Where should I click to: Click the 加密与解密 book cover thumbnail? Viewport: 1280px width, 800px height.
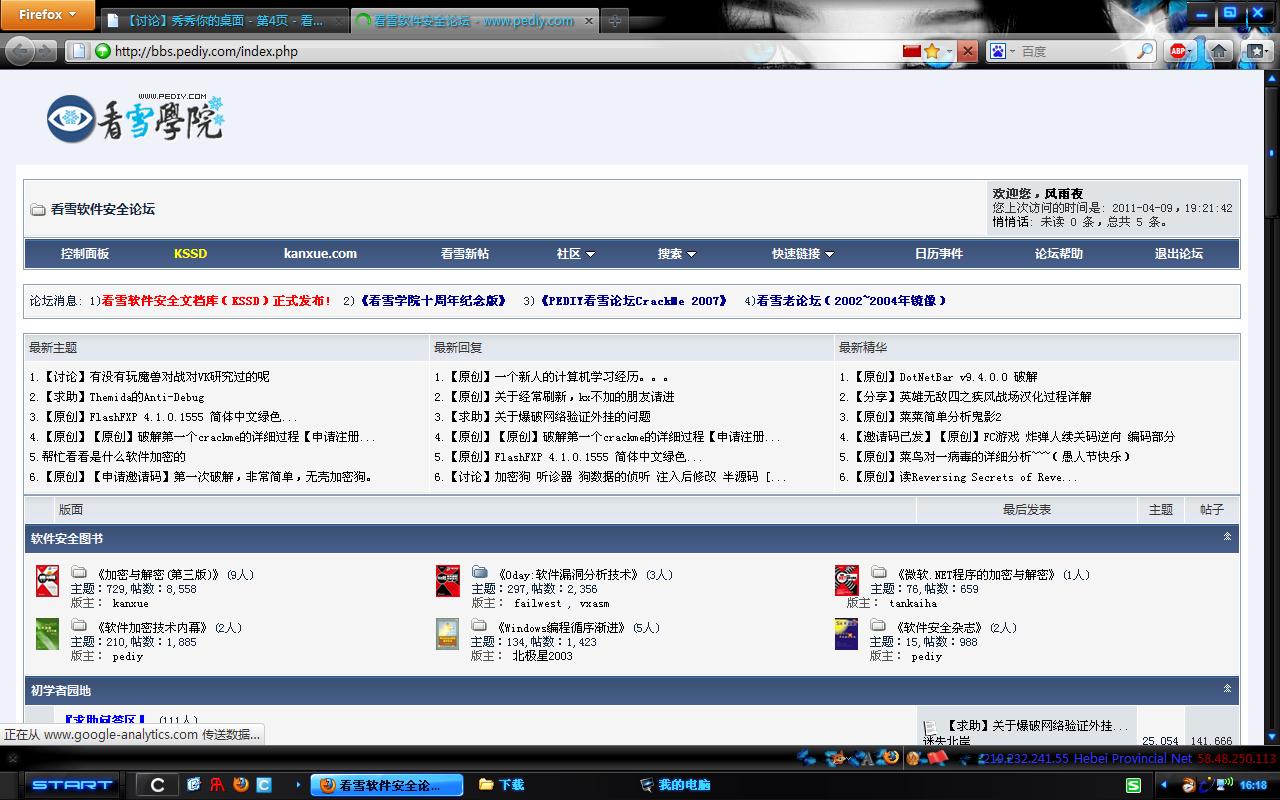47,581
